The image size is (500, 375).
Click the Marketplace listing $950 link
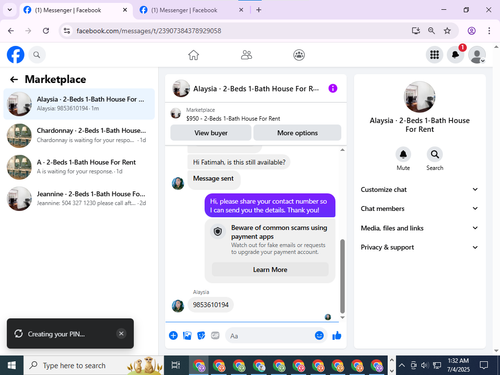233,118
